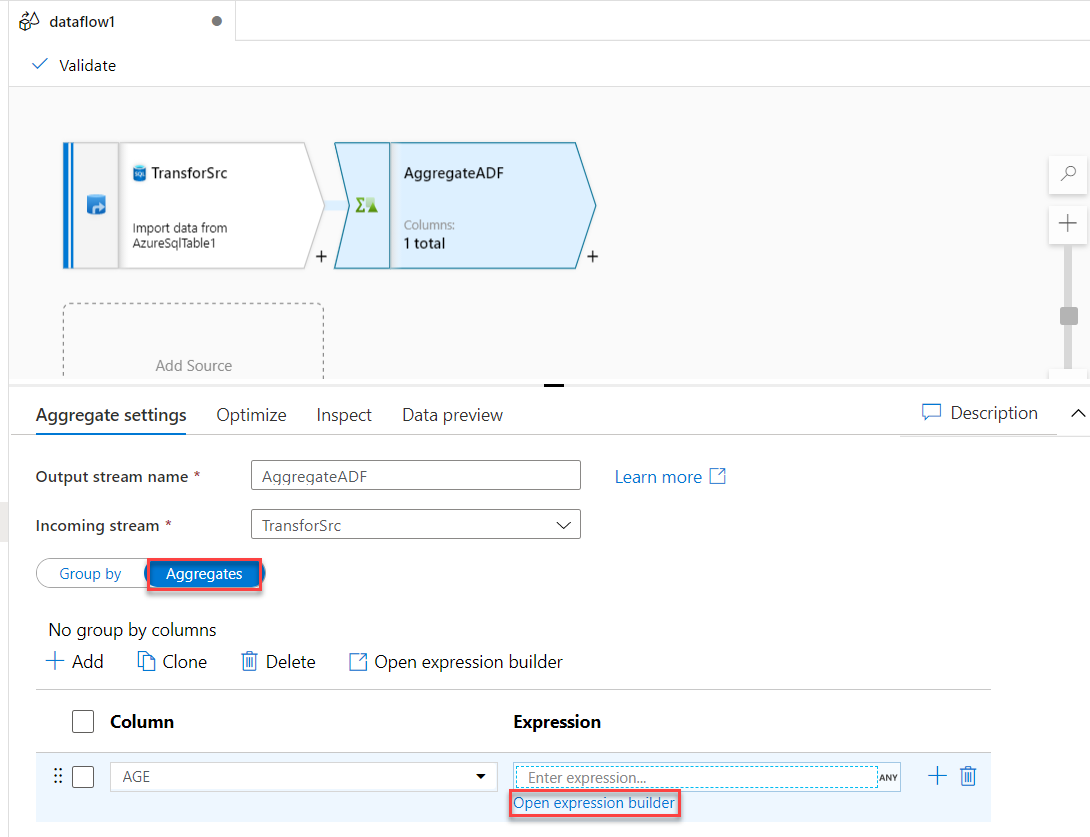
Task: Switch to Group by mode
Action: 91,573
